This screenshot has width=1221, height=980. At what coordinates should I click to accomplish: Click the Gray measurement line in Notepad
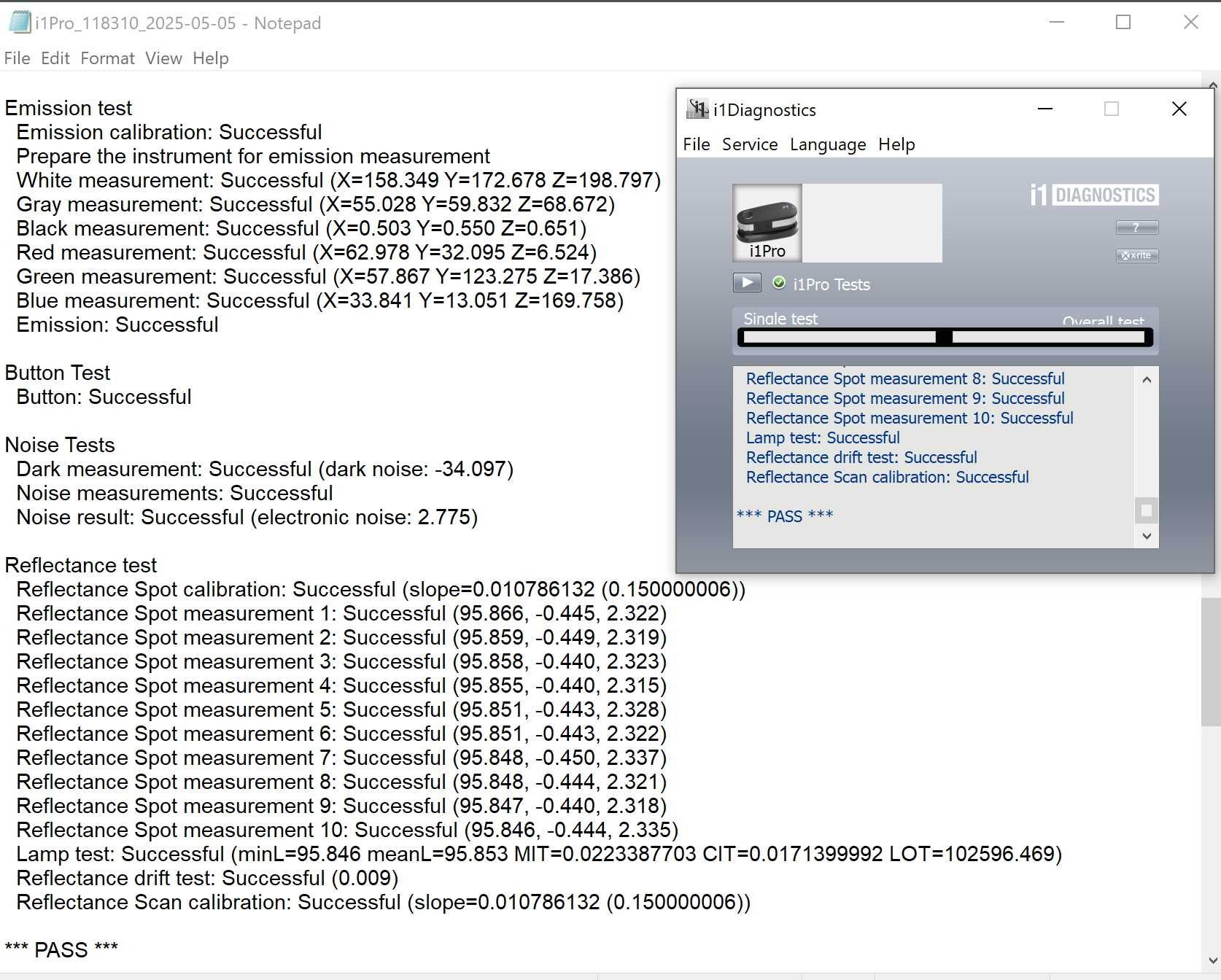pos(316,204)
